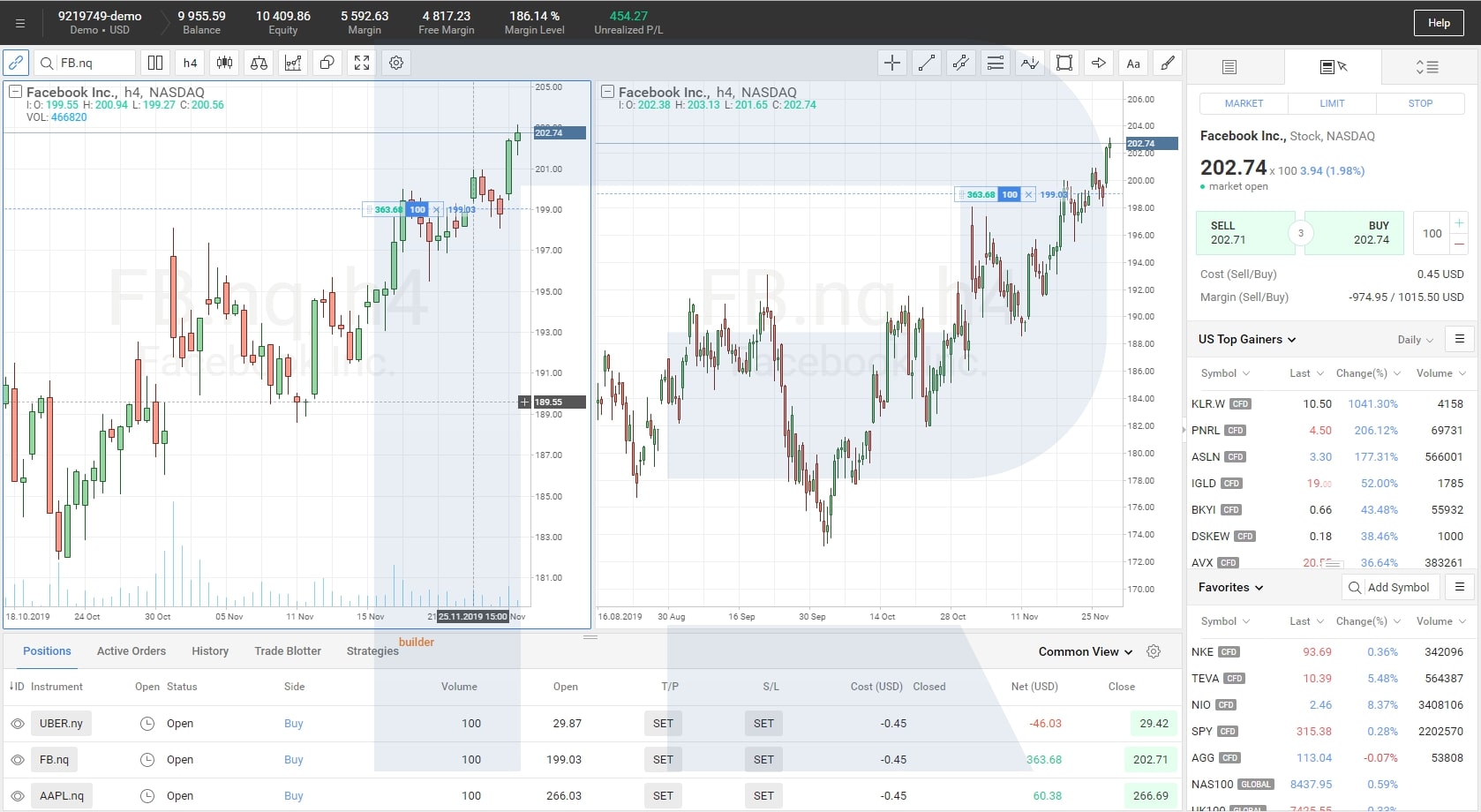Click the compare scales icon
Viewport: 1481px width, 812px height.
pyautogui.click(x=259, y=63)
